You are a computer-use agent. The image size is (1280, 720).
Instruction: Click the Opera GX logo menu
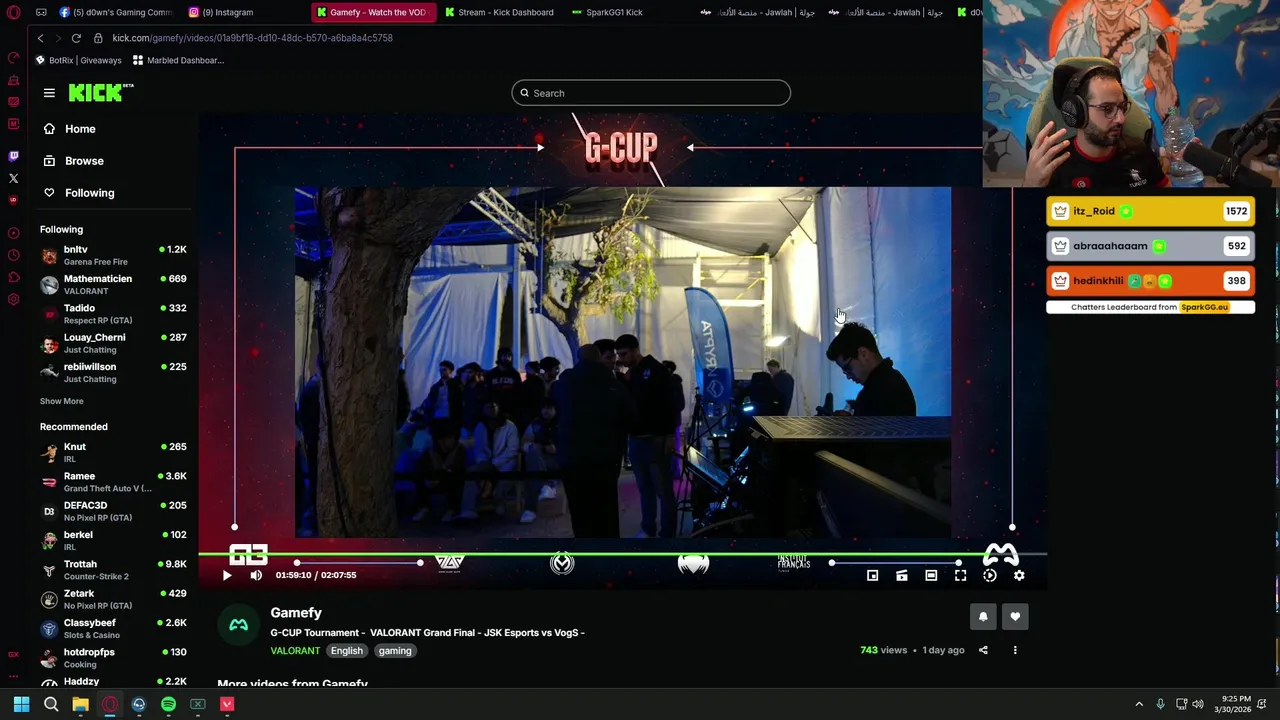tap(13, 12)
